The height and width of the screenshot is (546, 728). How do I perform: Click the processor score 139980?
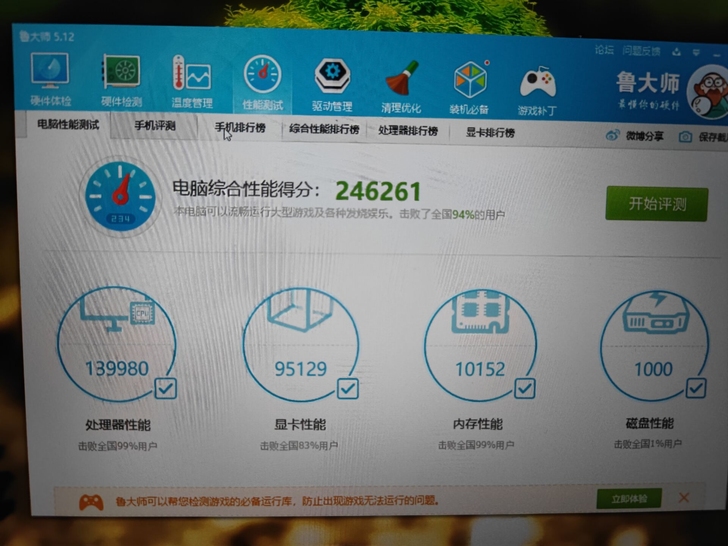[117, 369]
